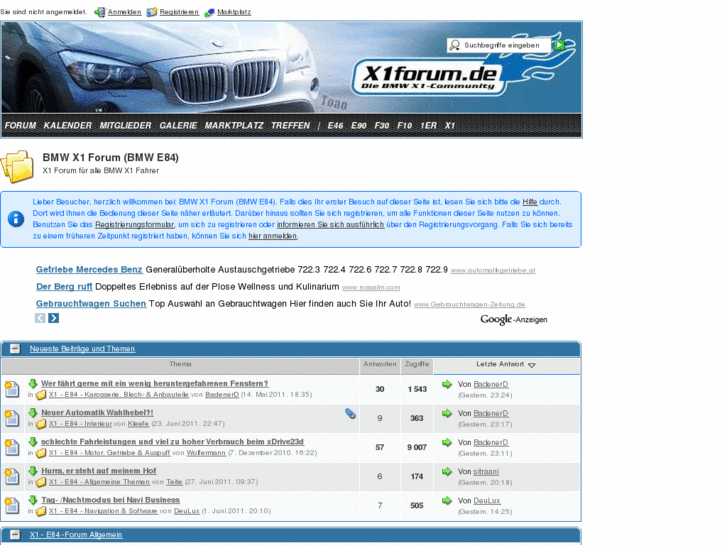Click the Registrieren link

[x=179, y=12]
